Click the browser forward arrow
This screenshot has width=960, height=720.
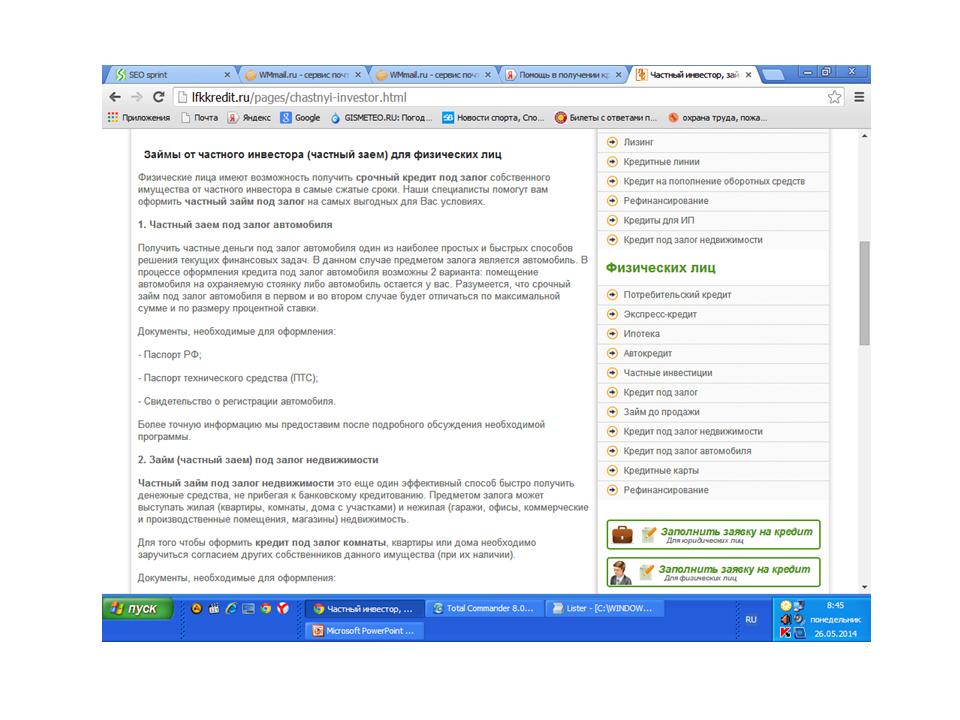coord(137,97)
